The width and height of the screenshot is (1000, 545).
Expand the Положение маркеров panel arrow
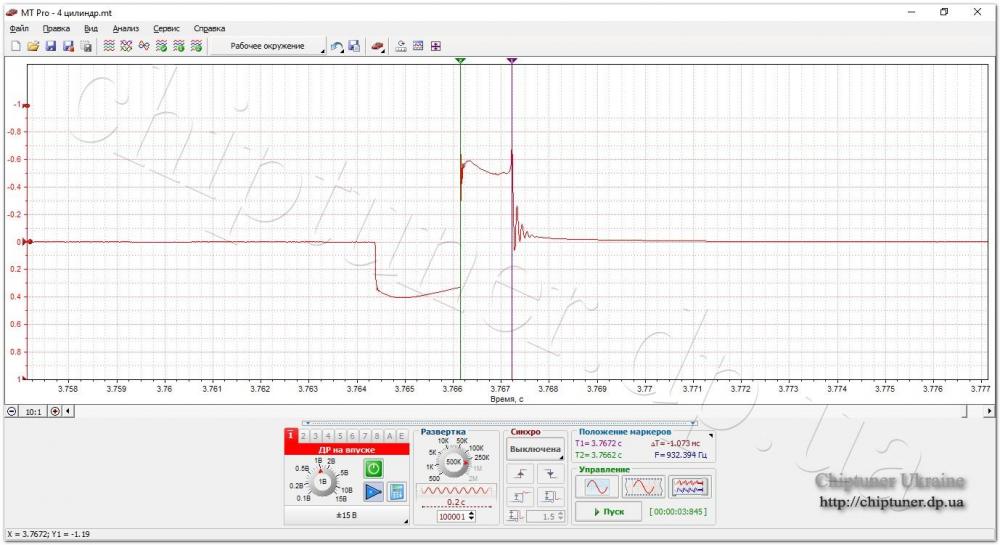711,435
